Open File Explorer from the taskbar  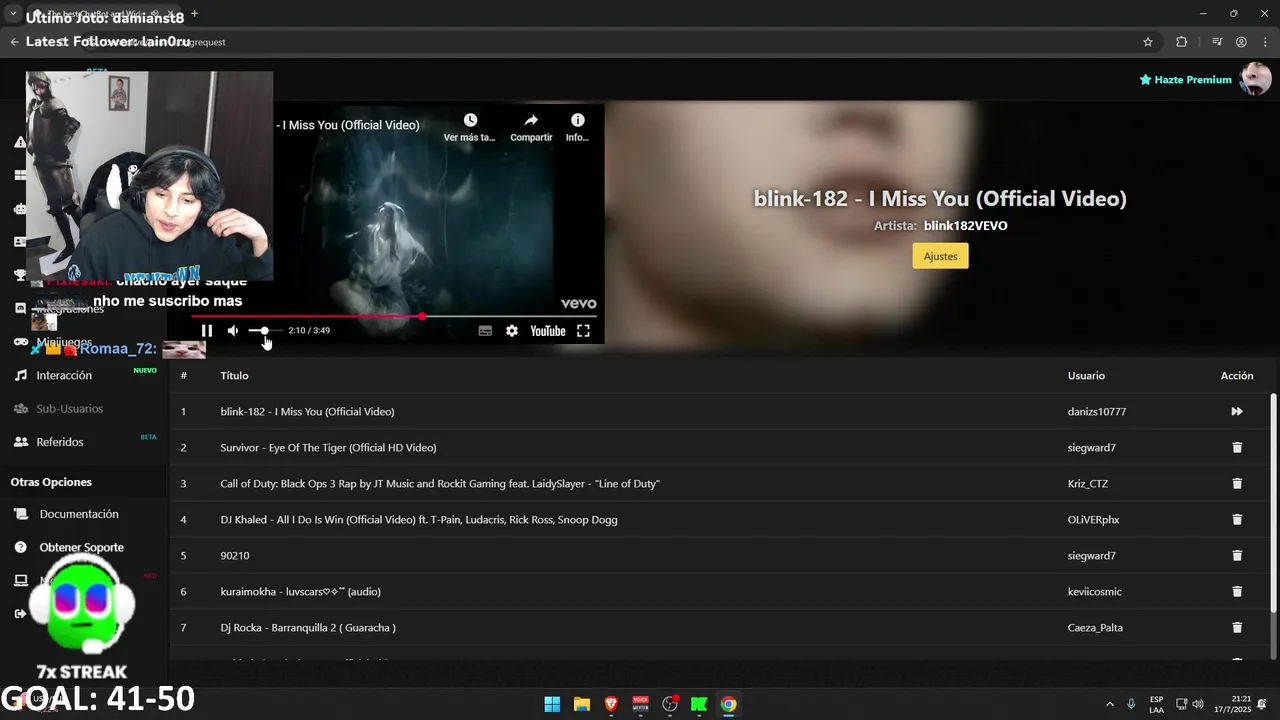click(x=581, y=704)
